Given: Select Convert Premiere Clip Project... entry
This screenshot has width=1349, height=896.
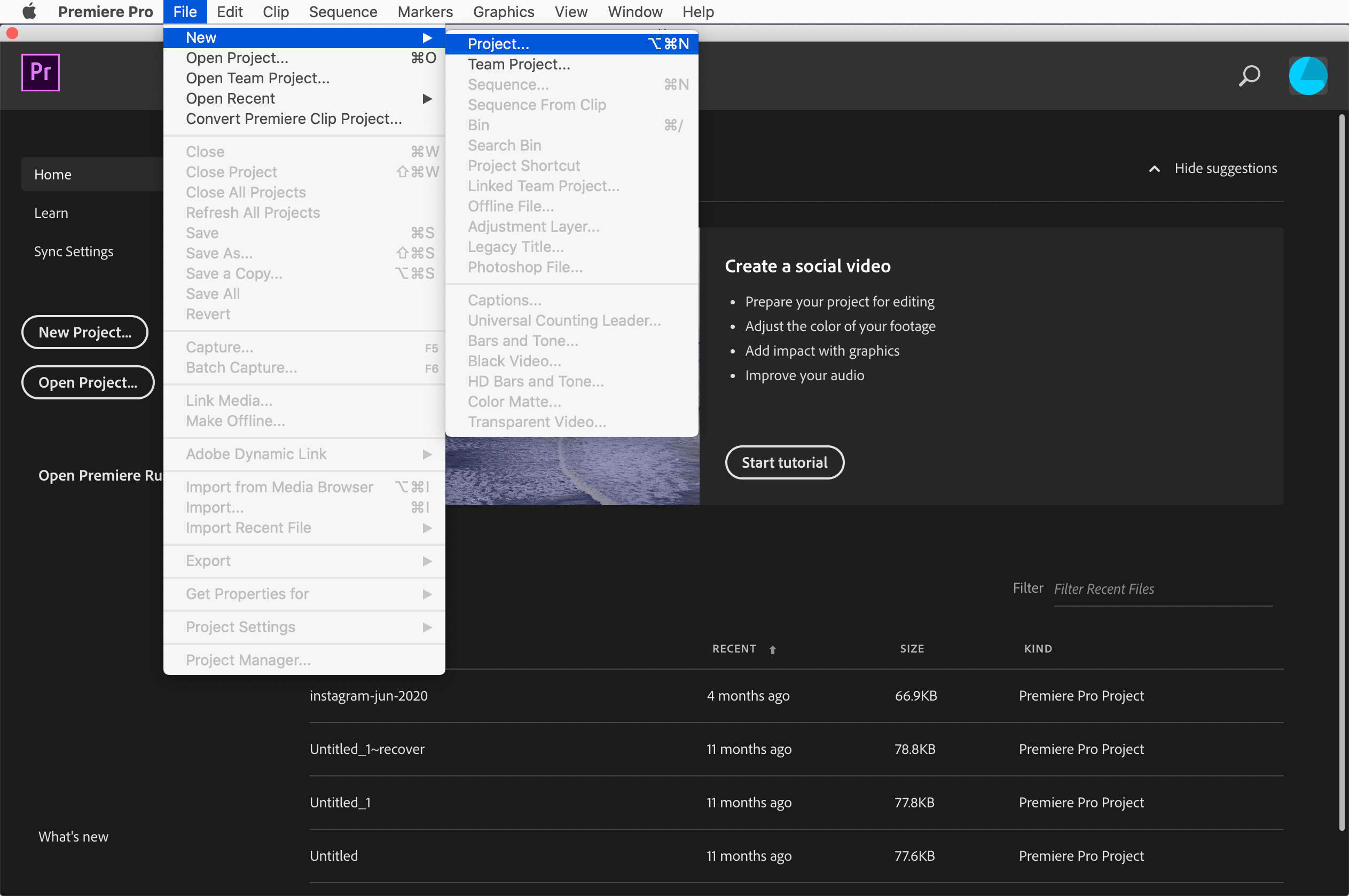Looking at the screenshot, I should click(x=294, y=119).
